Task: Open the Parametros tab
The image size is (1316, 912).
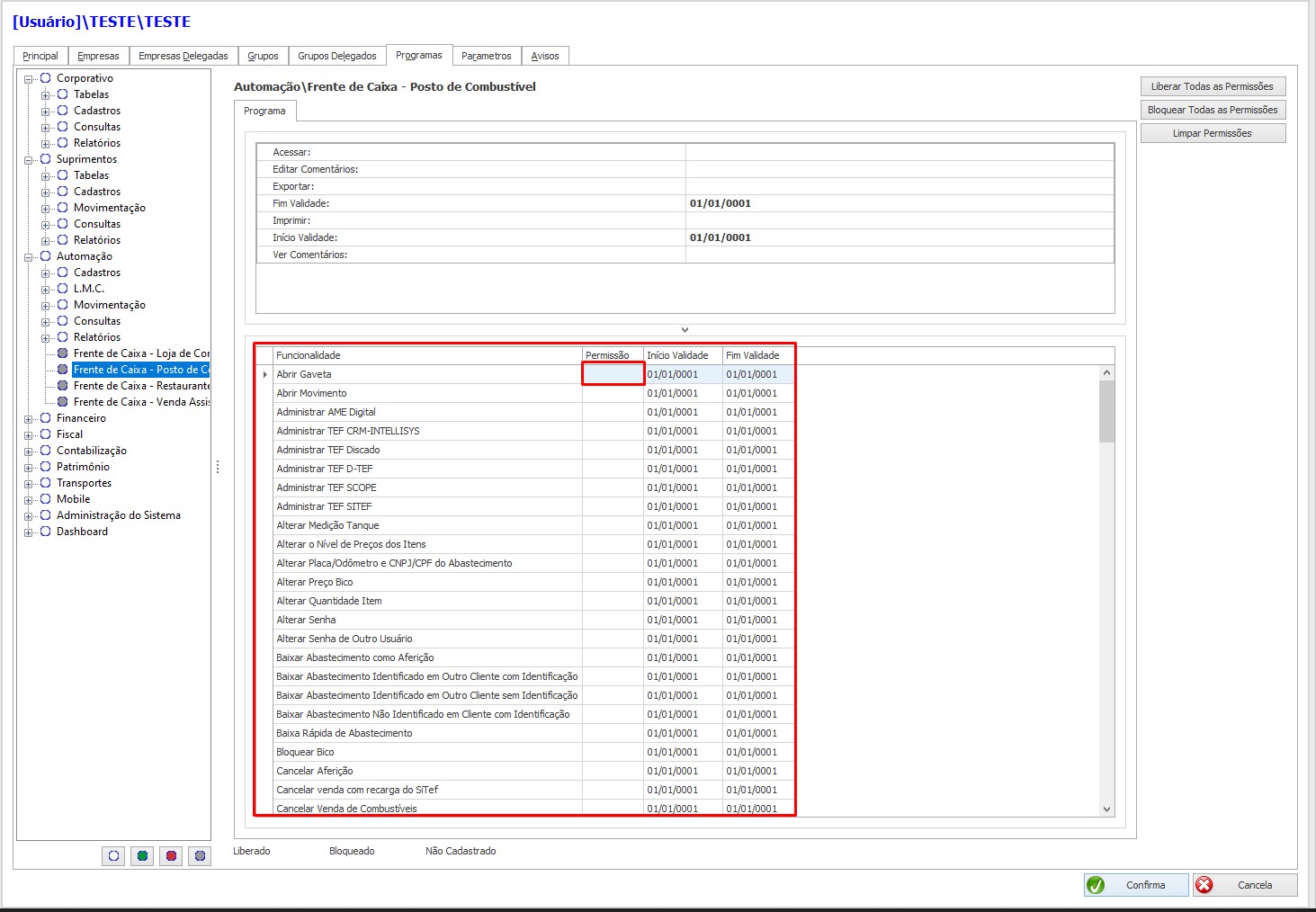Action: (x=487, y=56)
